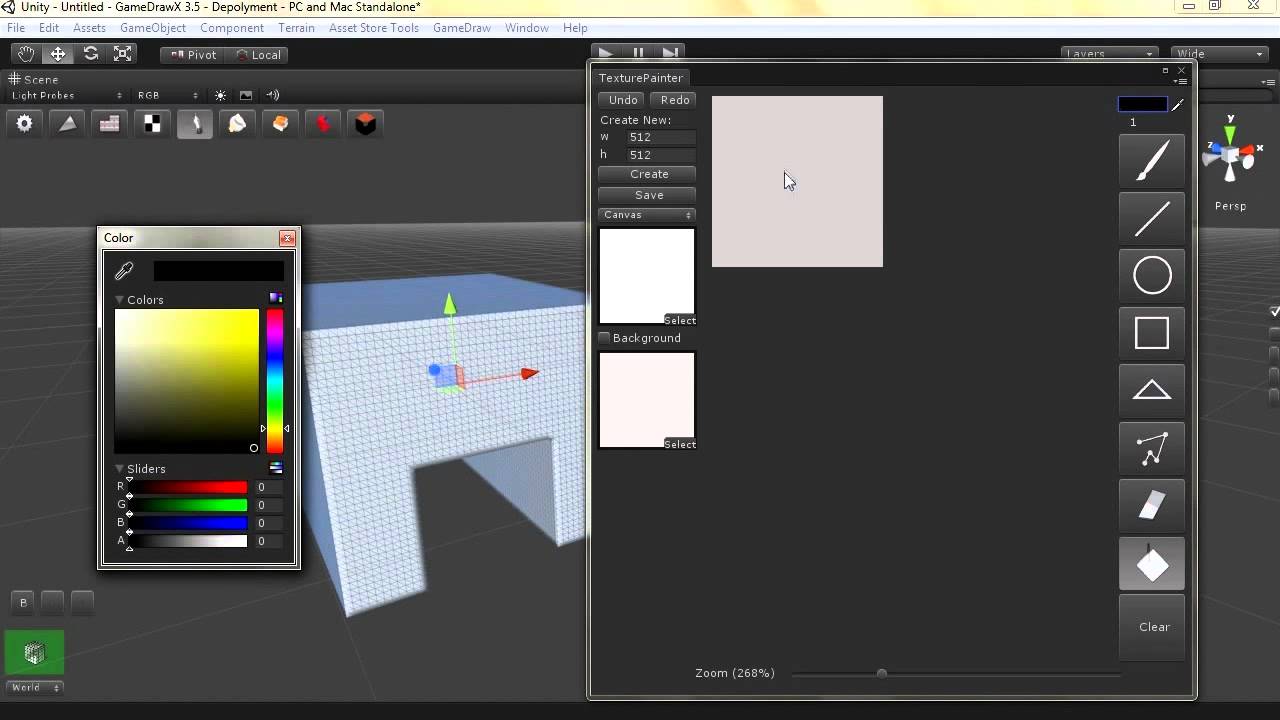Click the red shape GameDraw tool

pos(323,123)
